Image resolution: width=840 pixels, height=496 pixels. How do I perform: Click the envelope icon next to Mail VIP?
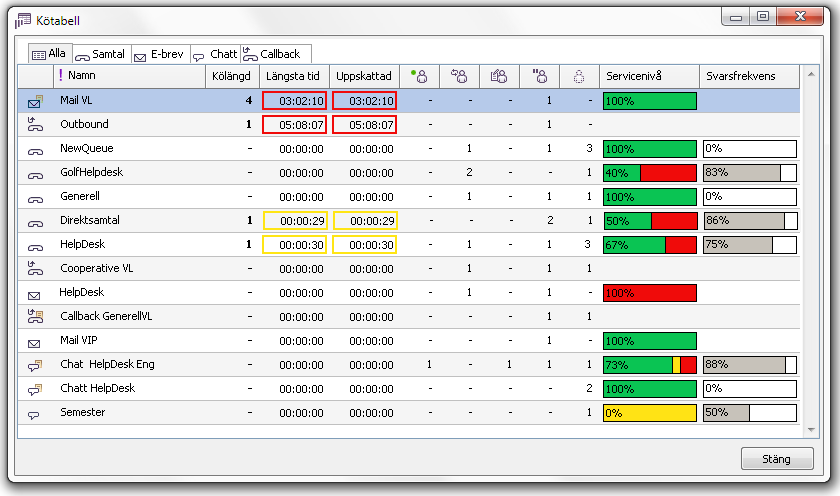point(34,341)
